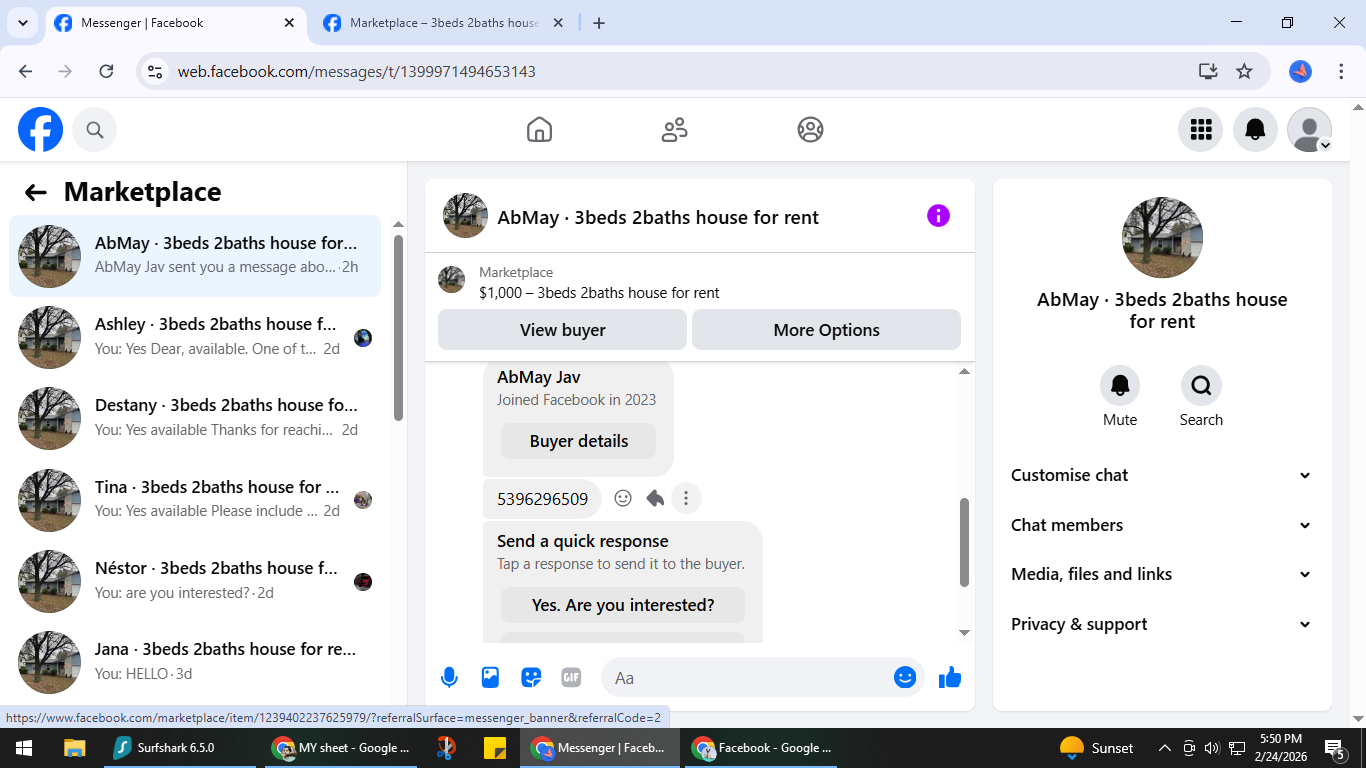1366x768 pixels.
Task: Reply to the 5396296509 message
Action: pyautogui.click(x=654, y=498)
